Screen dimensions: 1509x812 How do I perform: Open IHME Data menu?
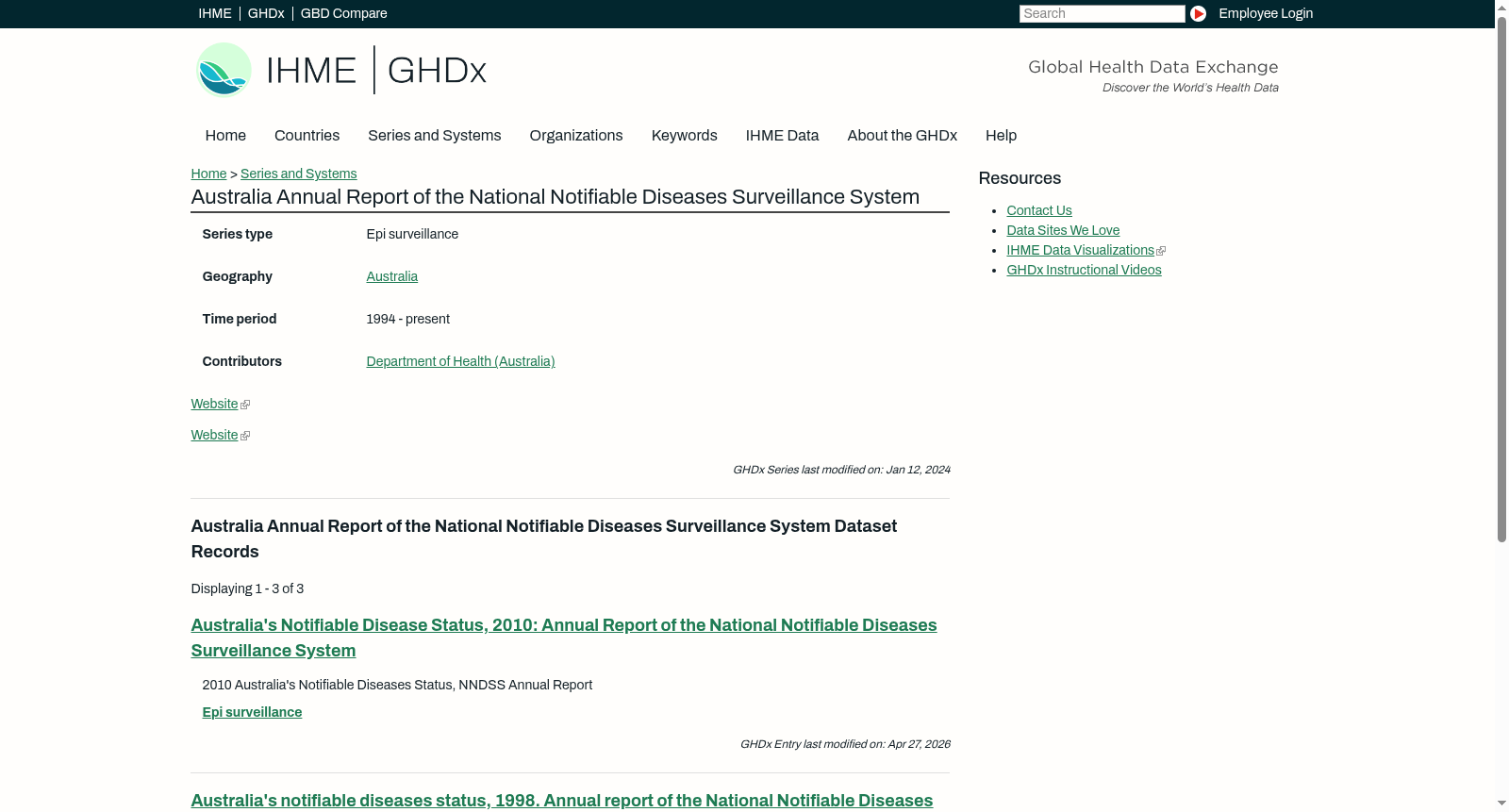[x=782, y=136]
